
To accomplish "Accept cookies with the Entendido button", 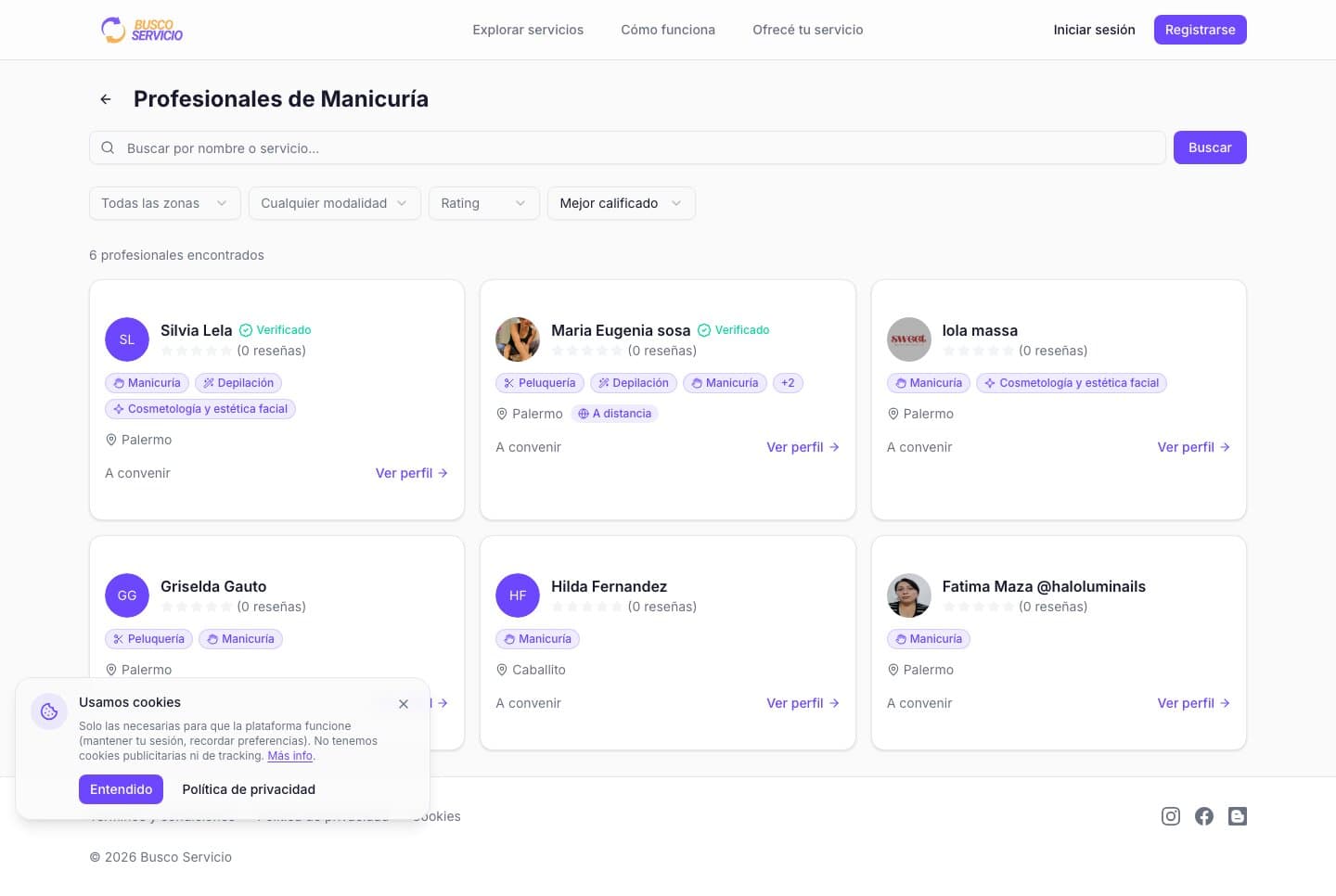I will (121, 789).
